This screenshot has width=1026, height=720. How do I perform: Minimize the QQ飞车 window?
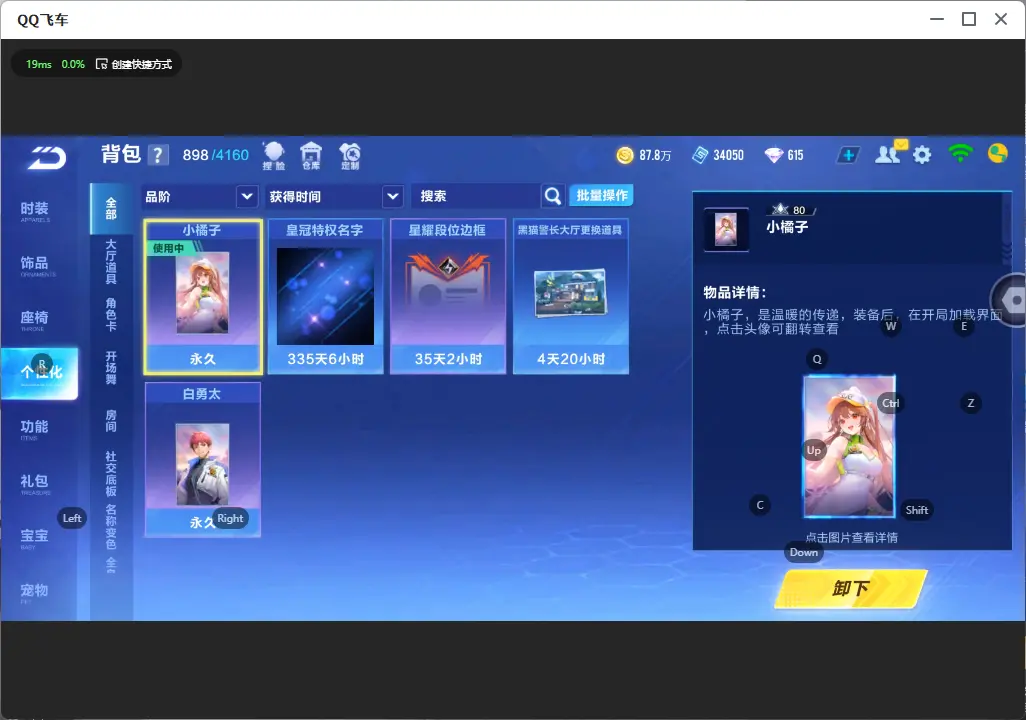point(937,19)
